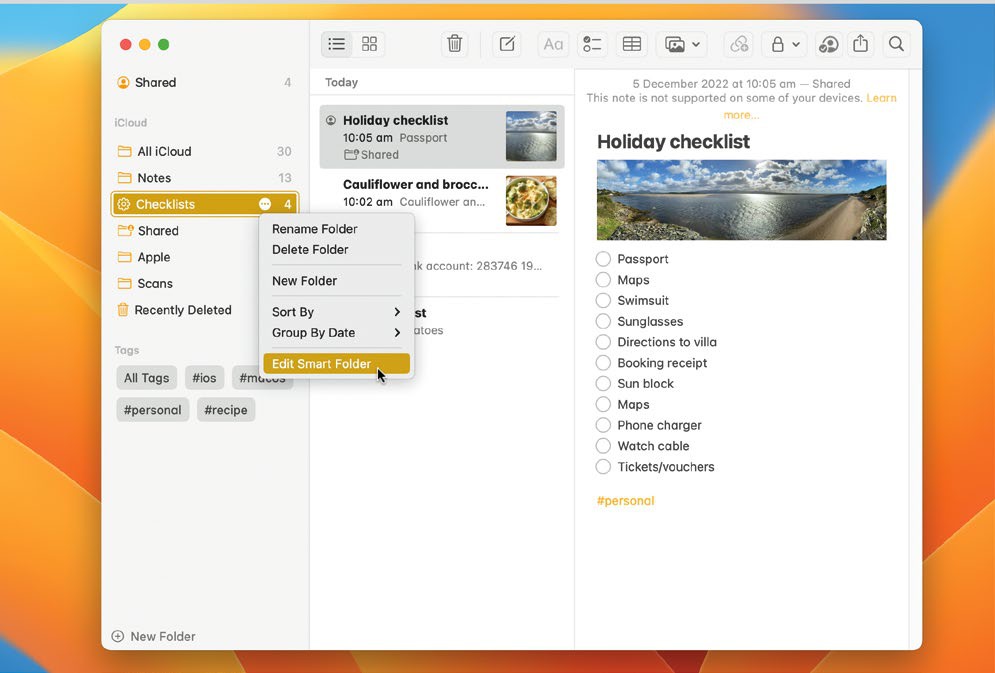
Task: Open the lock note dropdown
Action: pyautogui.click(x=784, y=44)
